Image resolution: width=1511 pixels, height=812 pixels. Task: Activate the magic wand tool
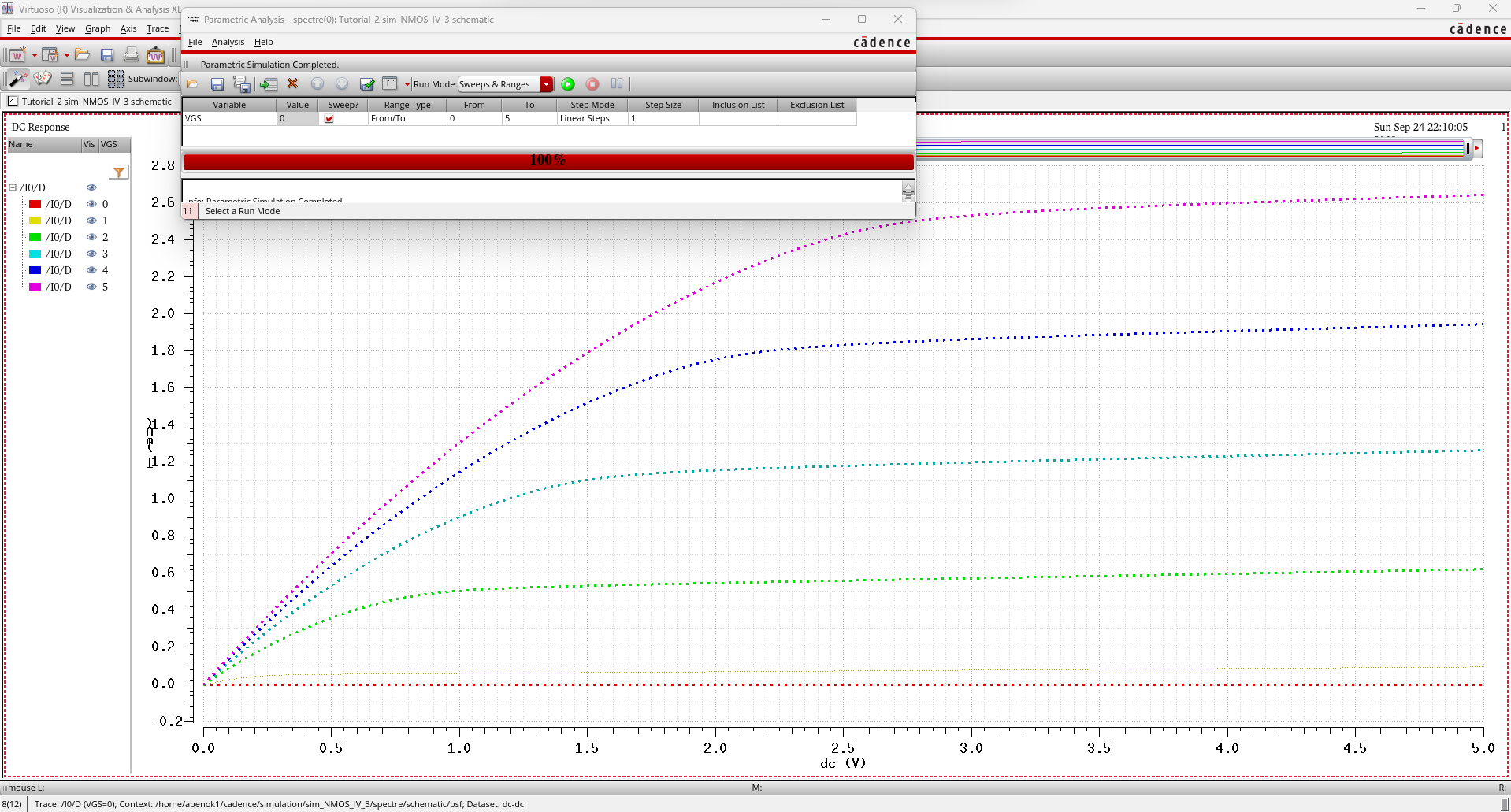tap(17, 79)
